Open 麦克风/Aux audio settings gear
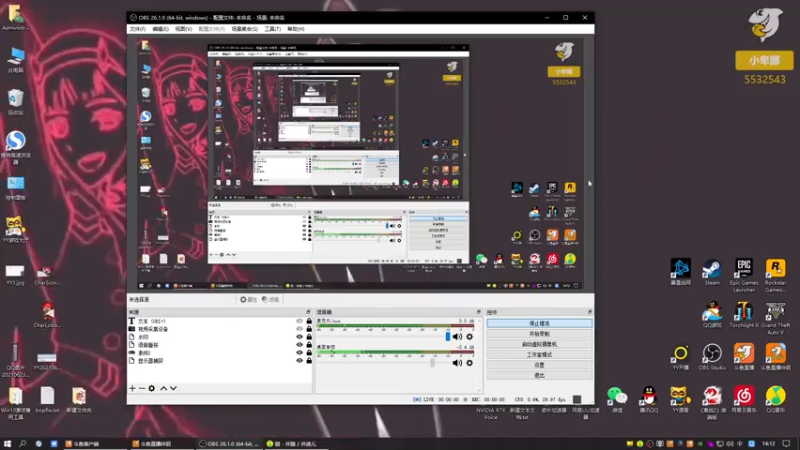The height and width of the screenshot is (450, 800). coord(469,337)
